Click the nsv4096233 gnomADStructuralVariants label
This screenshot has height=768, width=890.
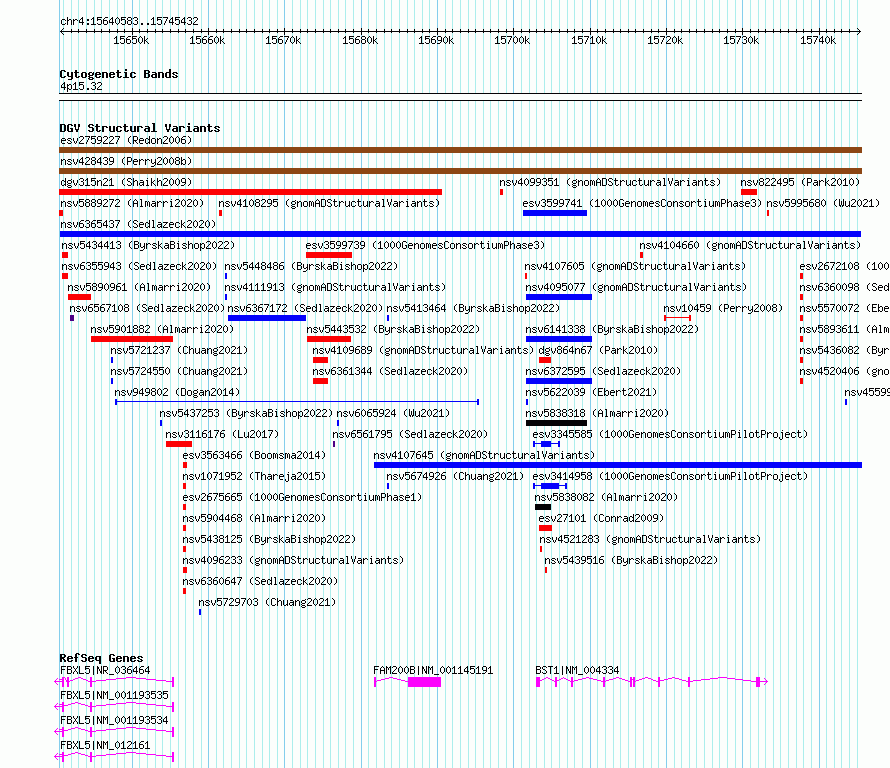[293, 560]
